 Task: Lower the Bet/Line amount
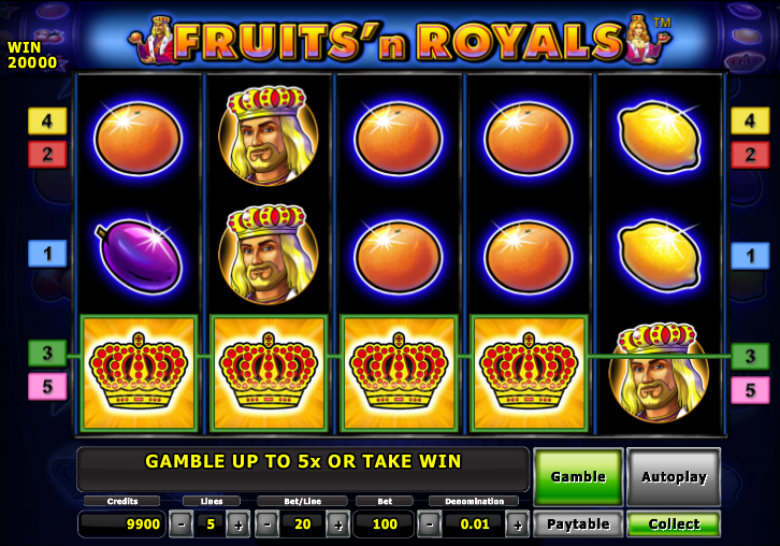(267, 524)
